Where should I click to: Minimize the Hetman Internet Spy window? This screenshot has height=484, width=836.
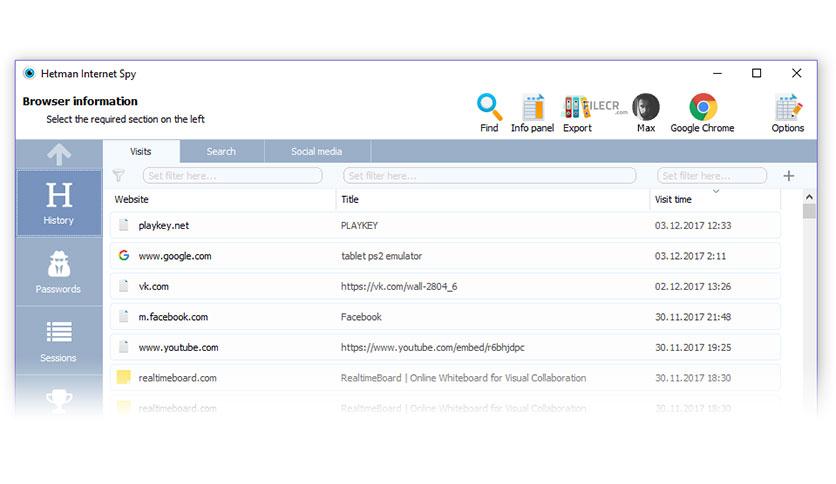[717, 73]
